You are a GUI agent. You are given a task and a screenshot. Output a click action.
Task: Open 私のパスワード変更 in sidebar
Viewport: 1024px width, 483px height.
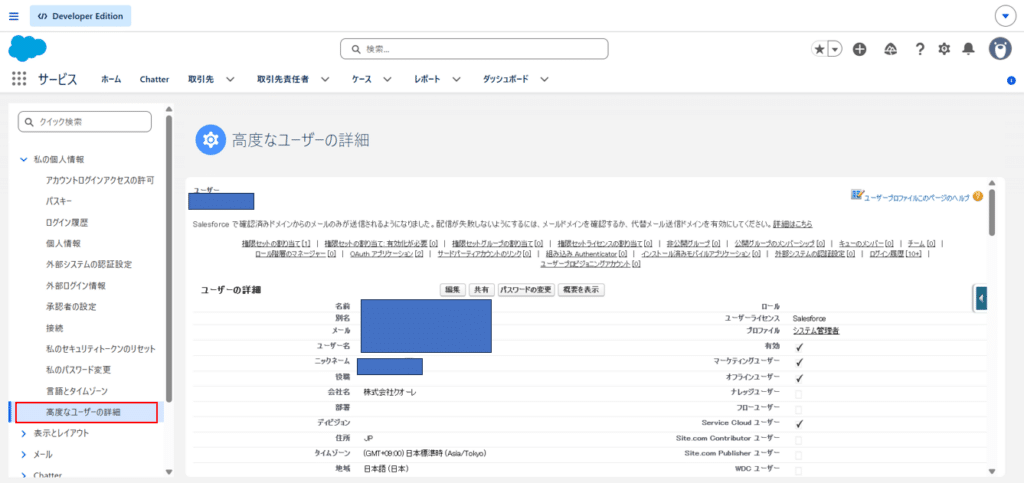coord(78,369)
